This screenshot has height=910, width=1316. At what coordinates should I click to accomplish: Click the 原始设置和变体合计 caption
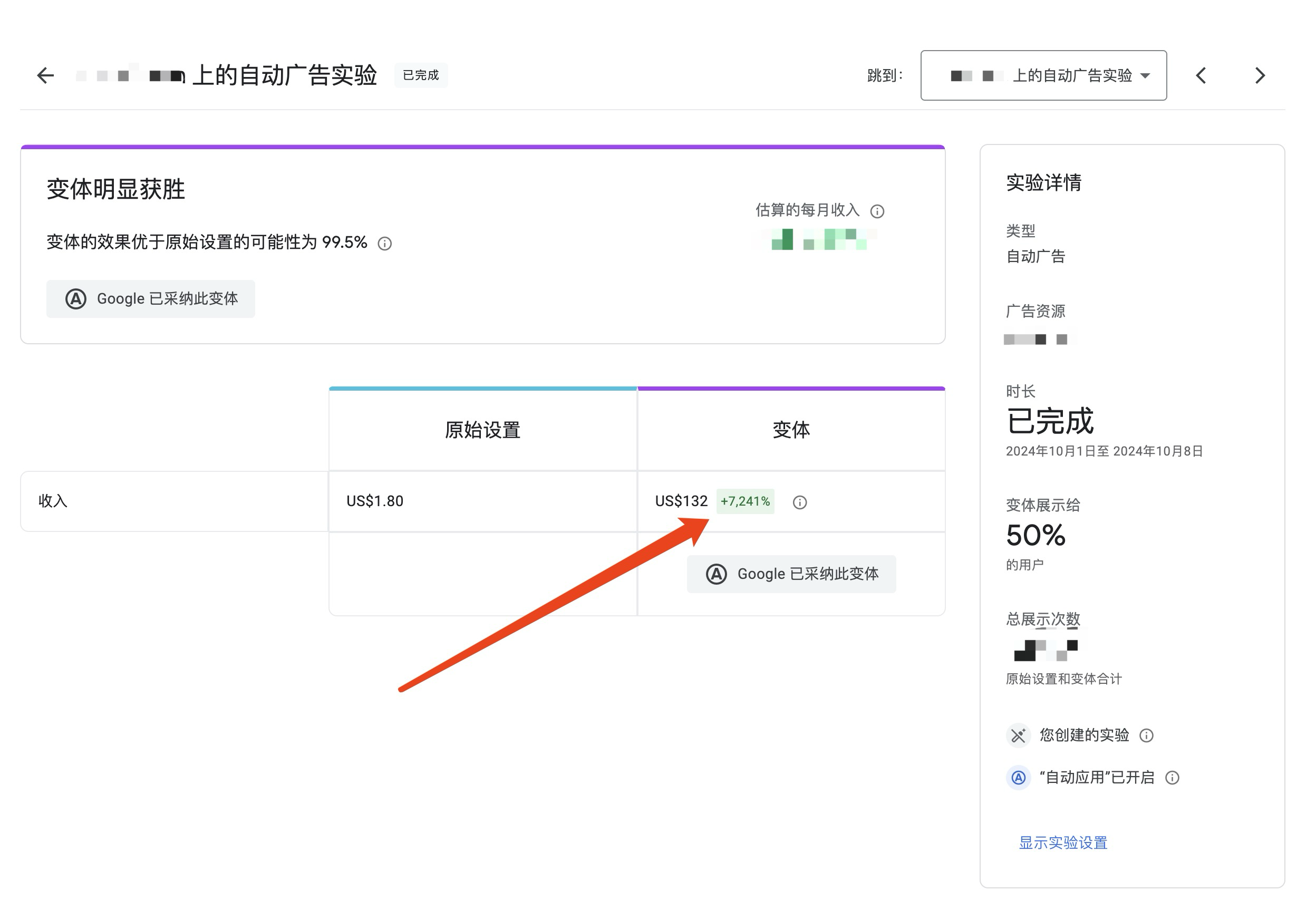tap(1063, 679)
